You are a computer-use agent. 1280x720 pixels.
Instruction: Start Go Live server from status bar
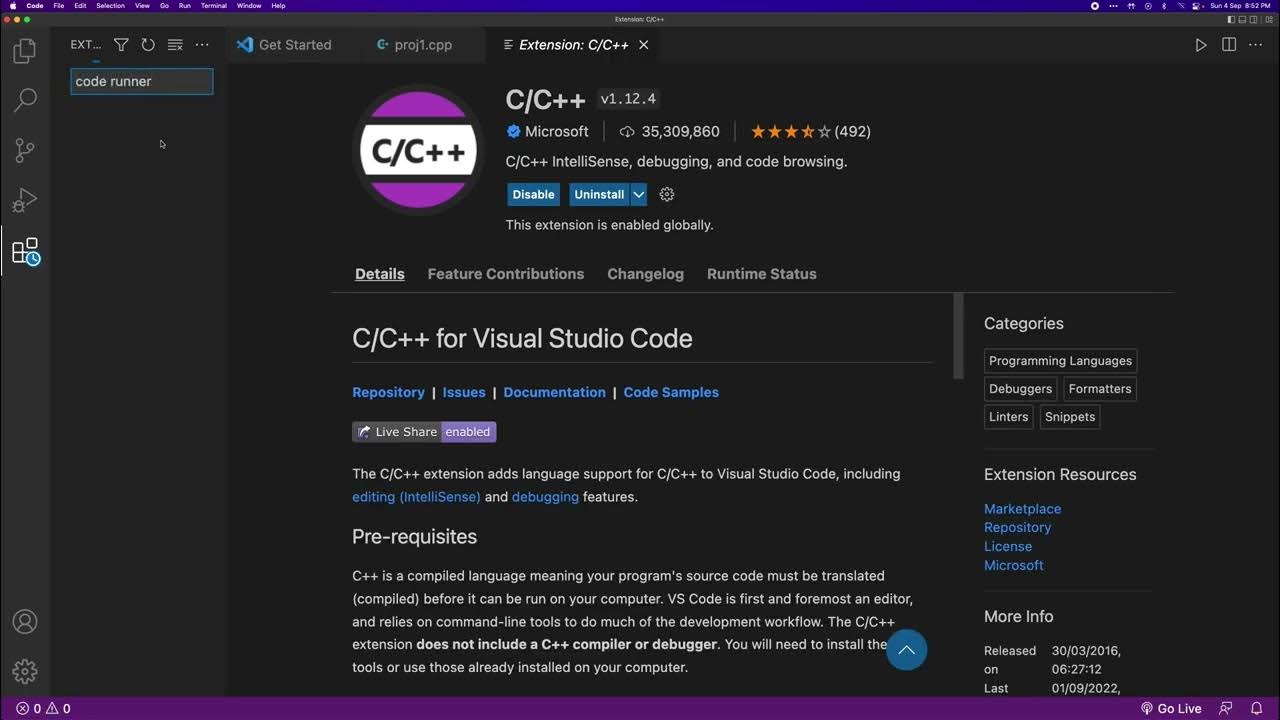[x=1171, y=709]
